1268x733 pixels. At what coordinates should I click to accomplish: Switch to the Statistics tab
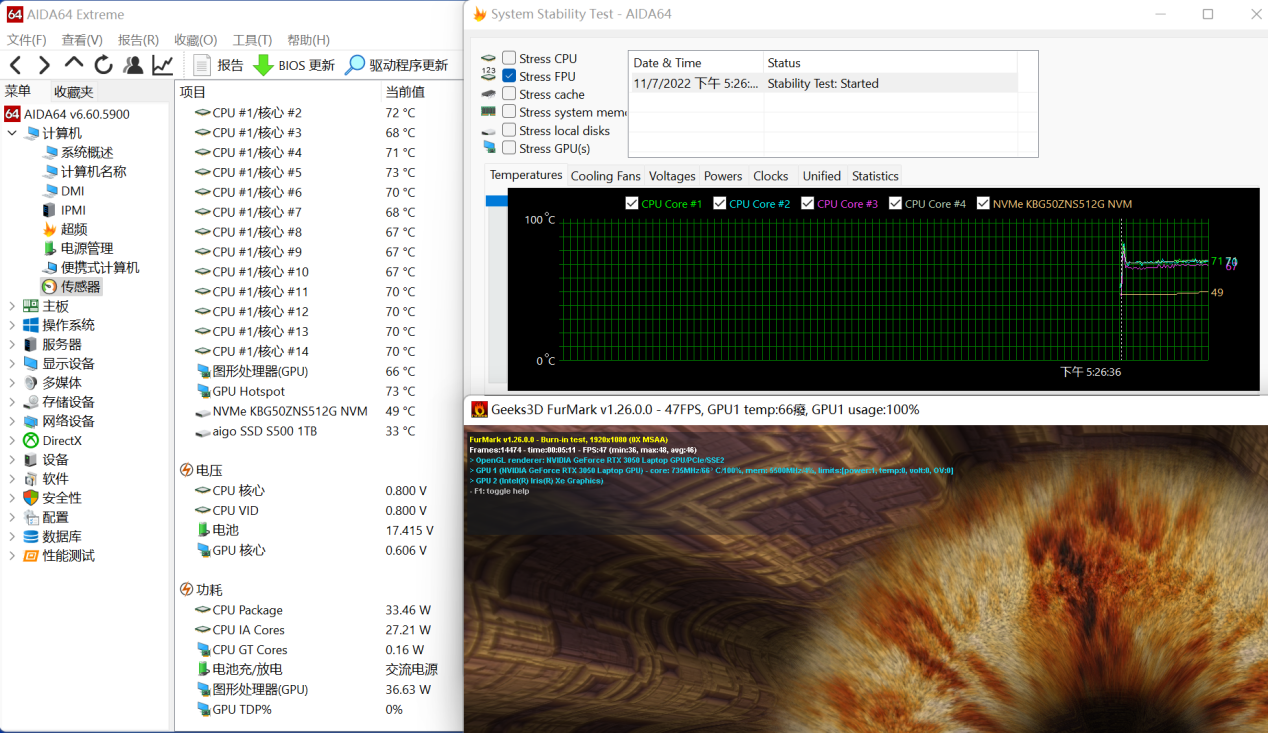[876, 176]
